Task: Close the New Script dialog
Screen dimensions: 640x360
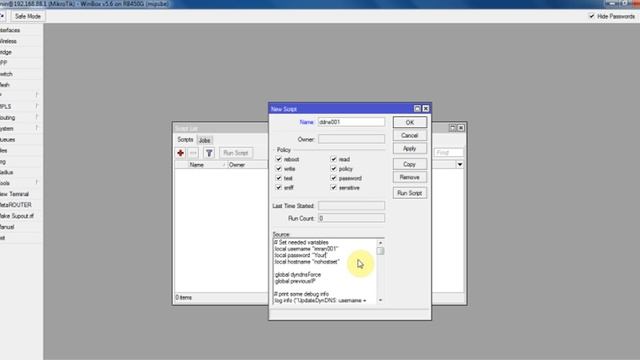Action: (426, 109)
